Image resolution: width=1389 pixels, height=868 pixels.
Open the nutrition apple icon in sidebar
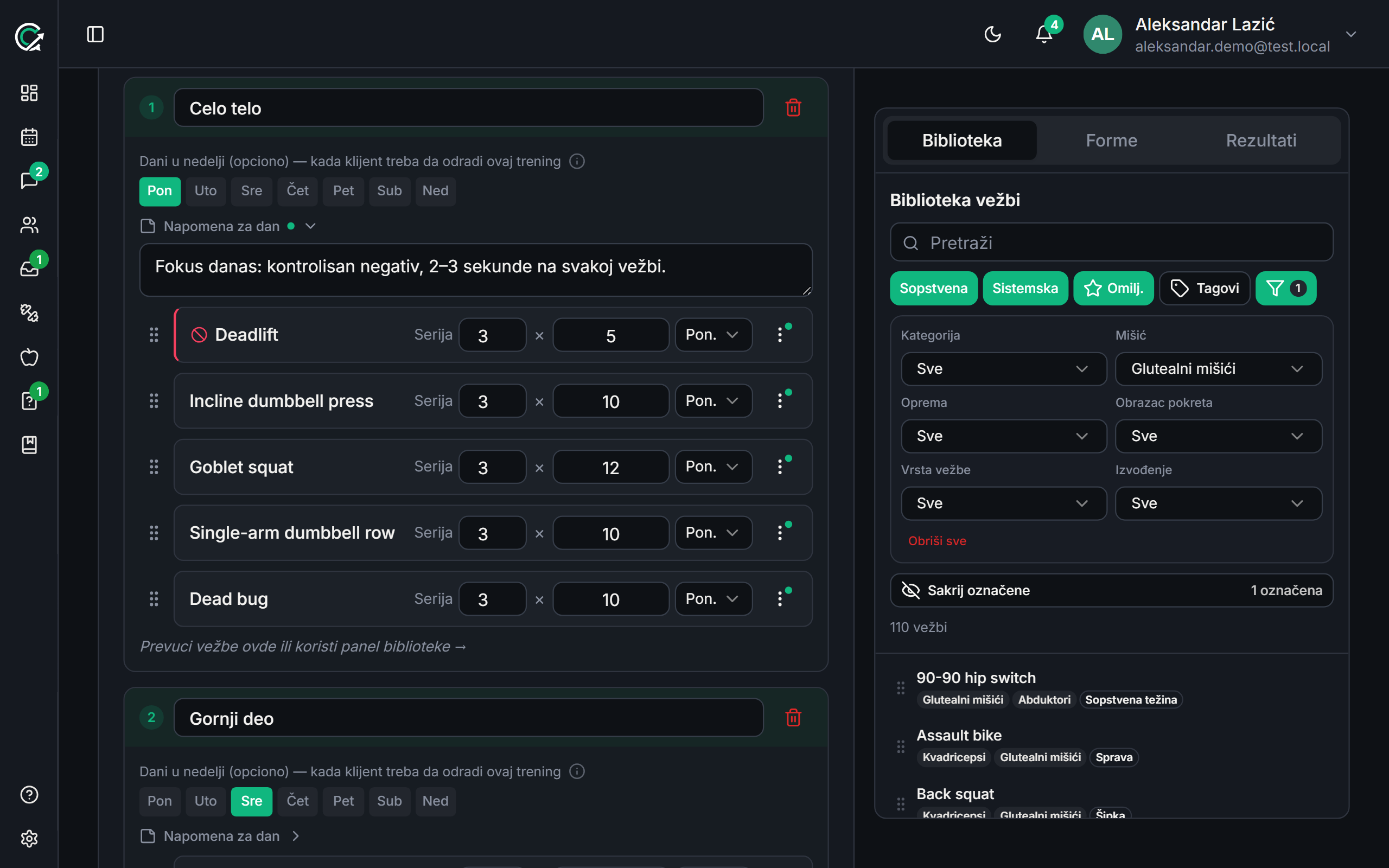pos(29,357)
